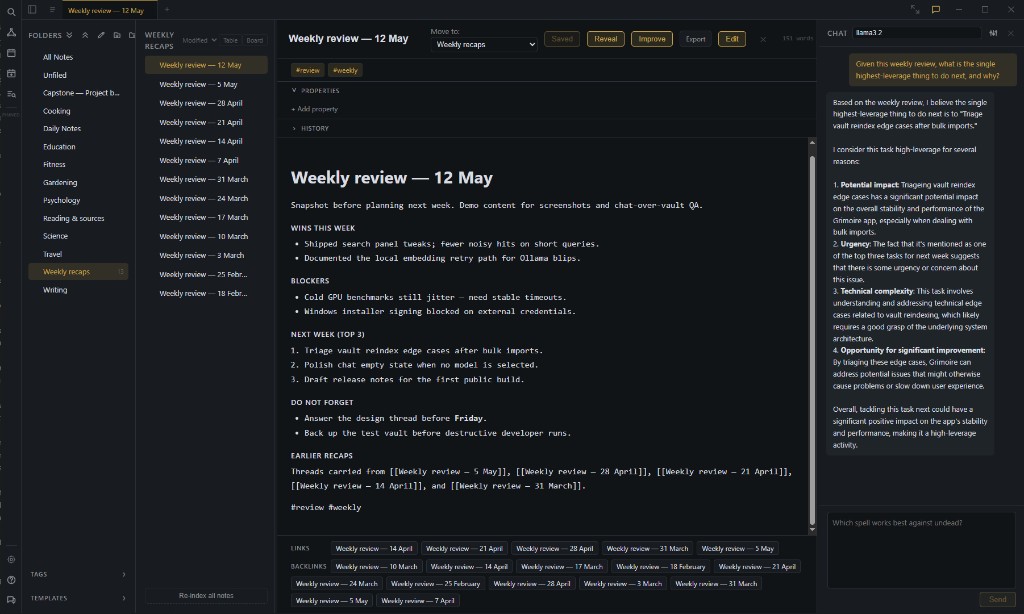
Task: Select the Weekly review — 12 May tab
Action: (x=109, y=10)
